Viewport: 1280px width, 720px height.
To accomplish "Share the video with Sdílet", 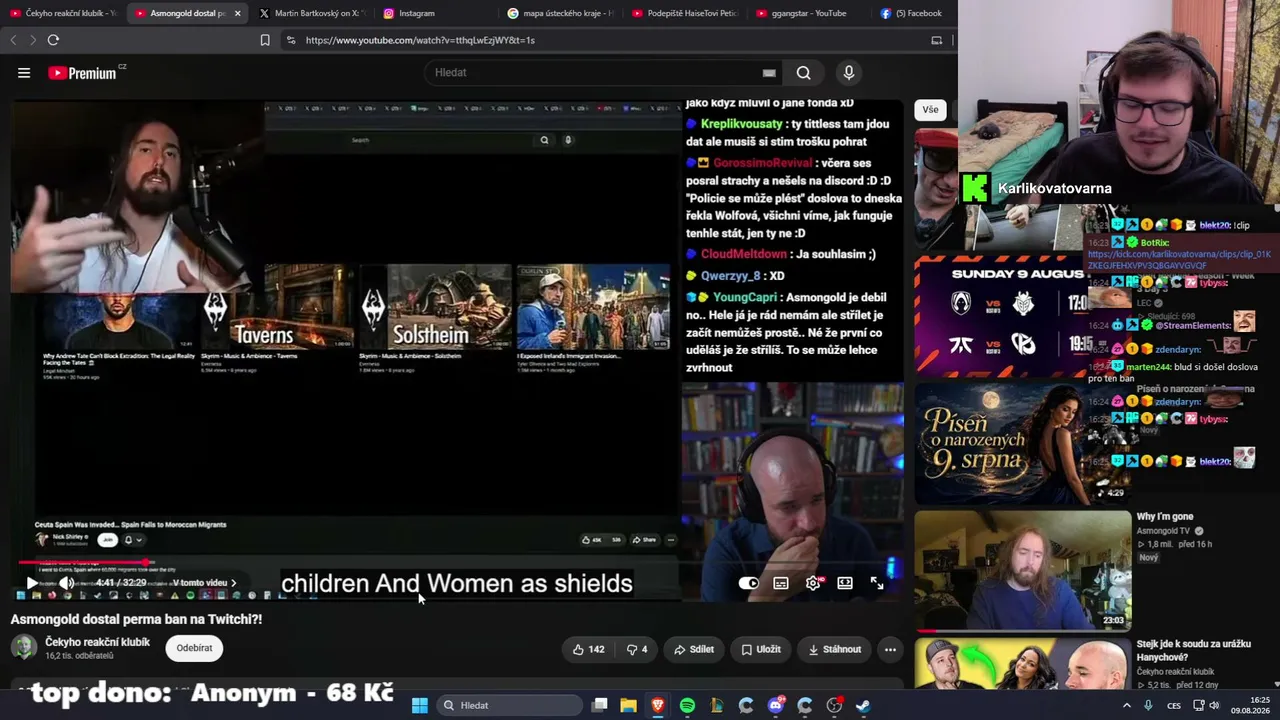I will (x=694, y=649).
